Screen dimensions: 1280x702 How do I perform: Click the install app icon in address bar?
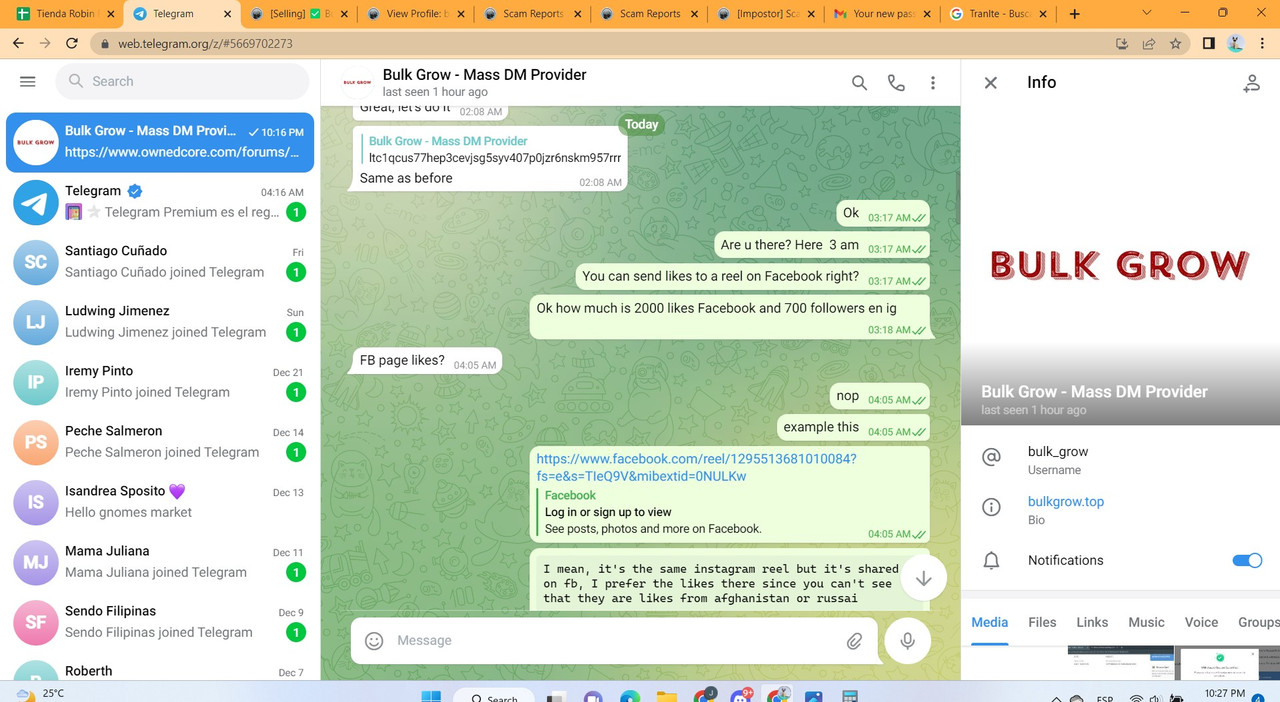click(x=1122, y=44)
